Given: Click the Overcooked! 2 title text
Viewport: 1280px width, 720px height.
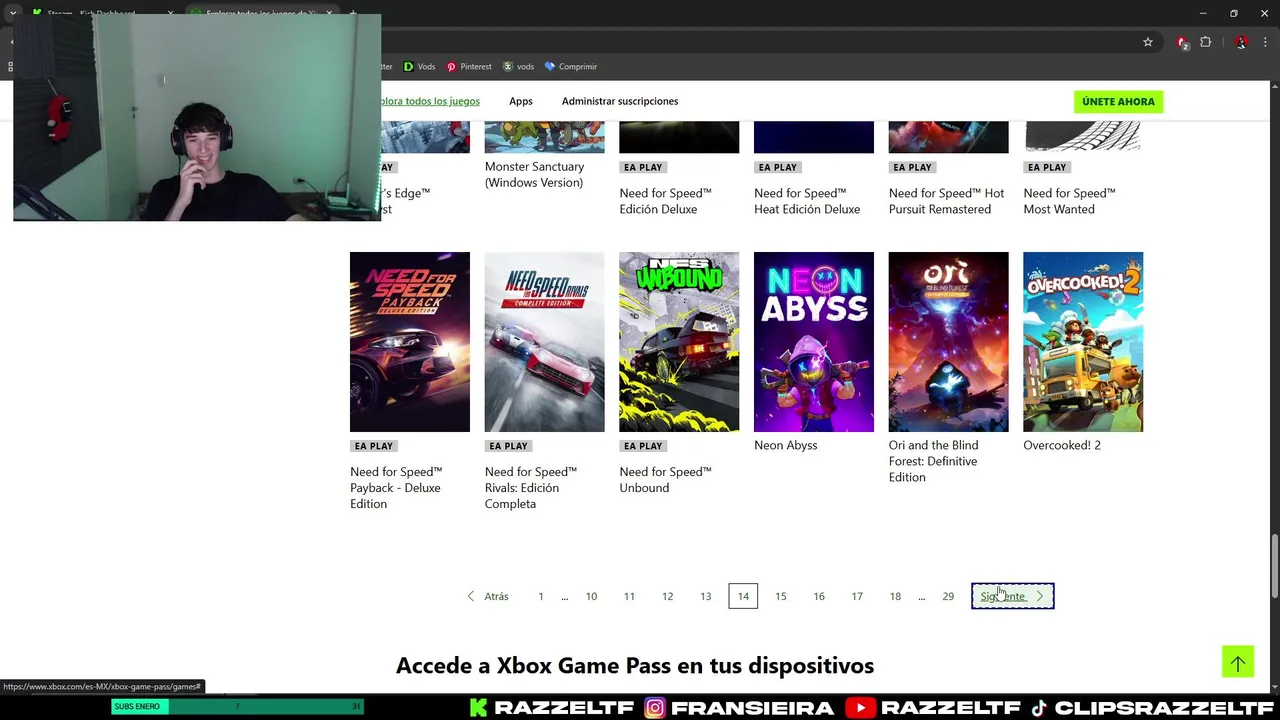Looking at the screenshot, I should (x=1062, y=445).
